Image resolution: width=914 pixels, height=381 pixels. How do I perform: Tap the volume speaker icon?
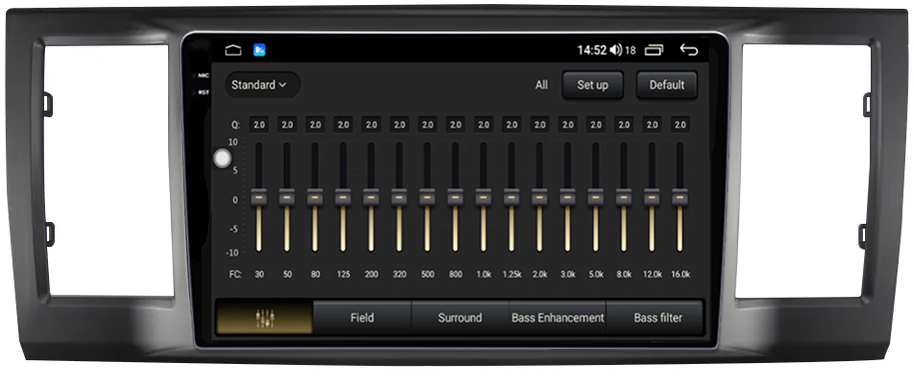pyautogui.click(x=616, y=50)
